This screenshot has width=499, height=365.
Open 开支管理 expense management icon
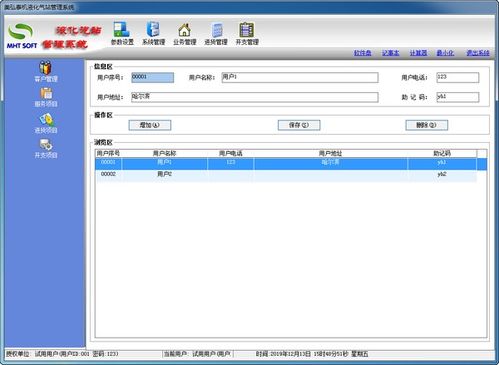(x=247, y=33)
